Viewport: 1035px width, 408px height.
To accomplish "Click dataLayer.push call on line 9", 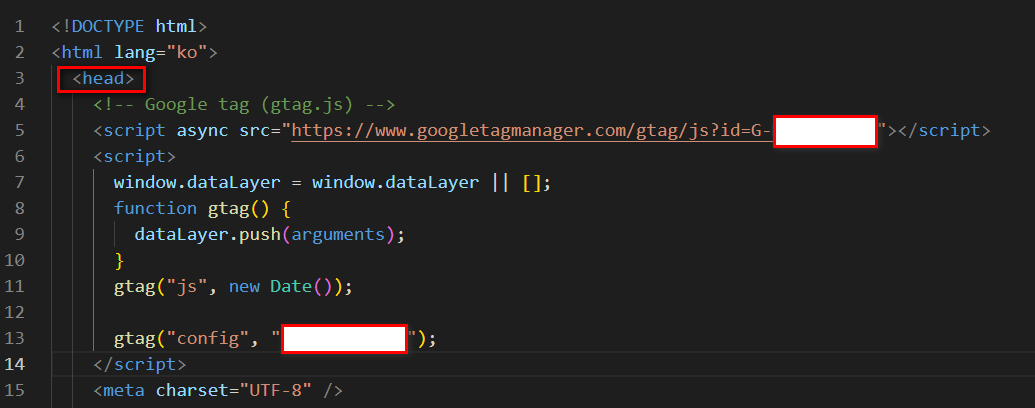I will (207, 234).
